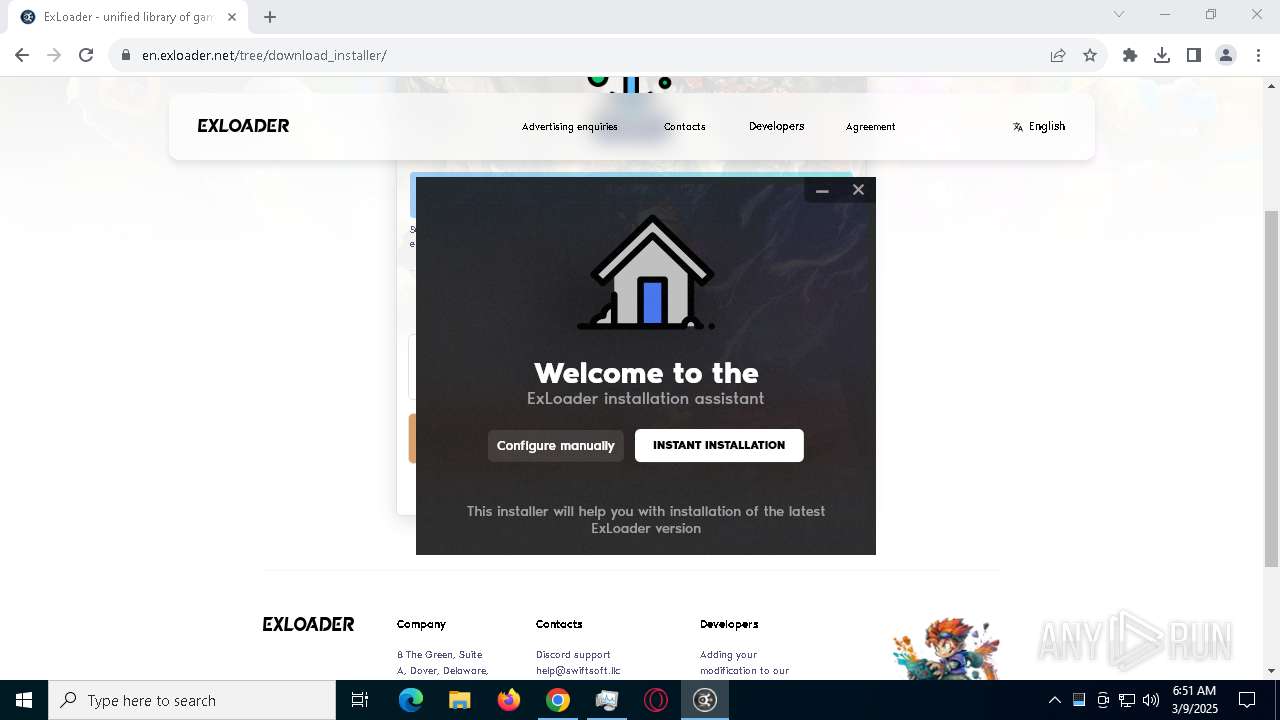Screen dimensions: 1280x720
Task: Open Developers nav link
Action: coord(777,126)
